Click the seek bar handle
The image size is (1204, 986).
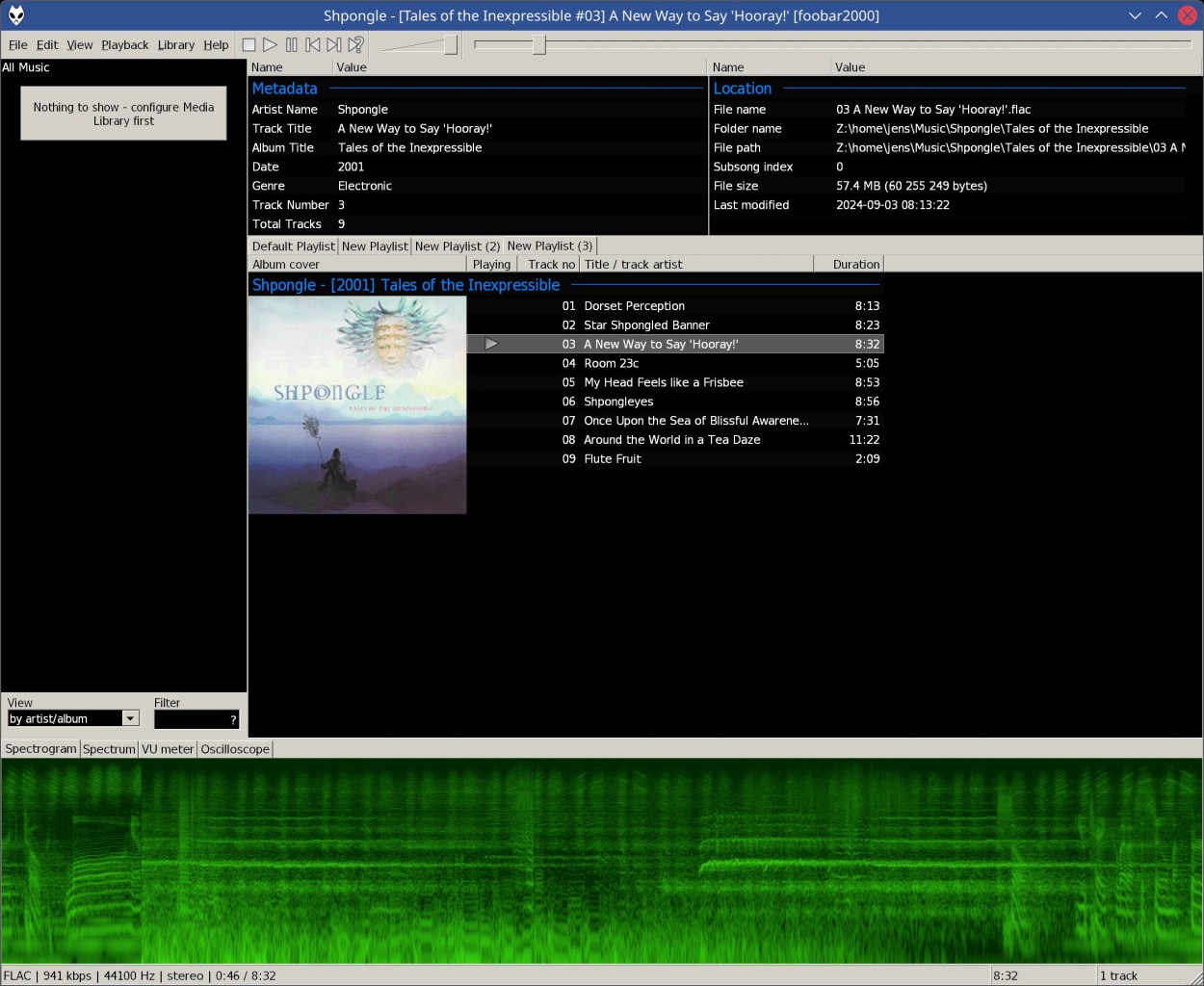[539, 44]
